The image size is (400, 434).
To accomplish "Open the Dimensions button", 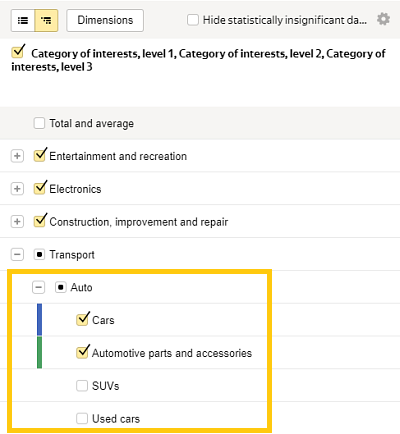I will pyautogui.click(x=105, y=20).
